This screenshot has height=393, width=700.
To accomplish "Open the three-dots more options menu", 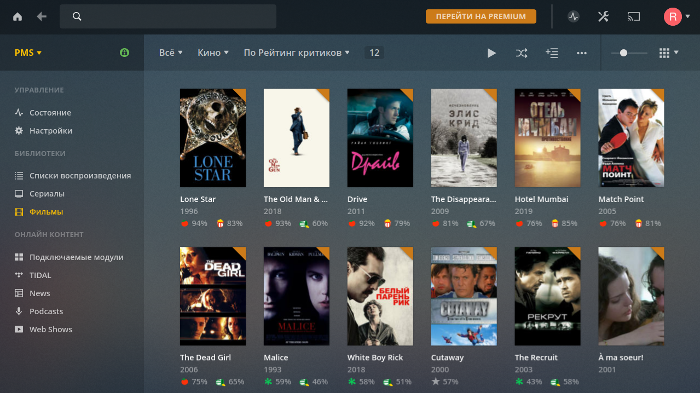I will (581, 53).
